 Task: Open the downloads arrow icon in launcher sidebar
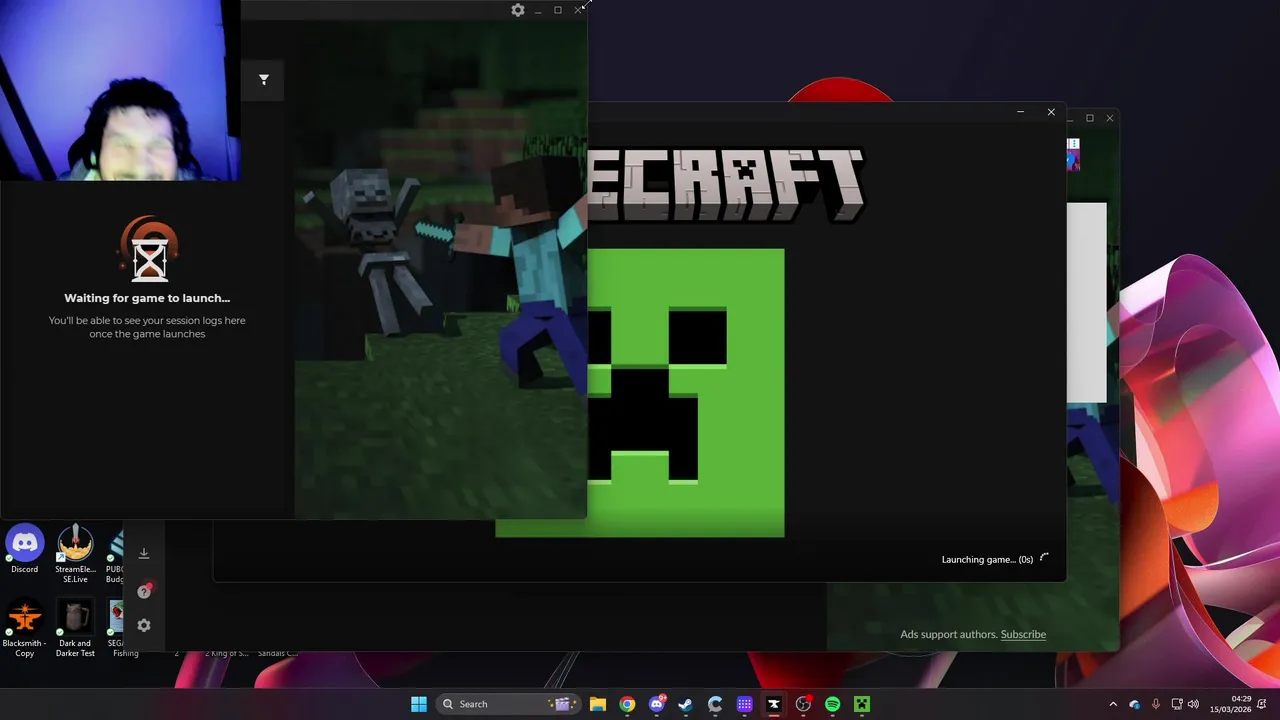144,553
